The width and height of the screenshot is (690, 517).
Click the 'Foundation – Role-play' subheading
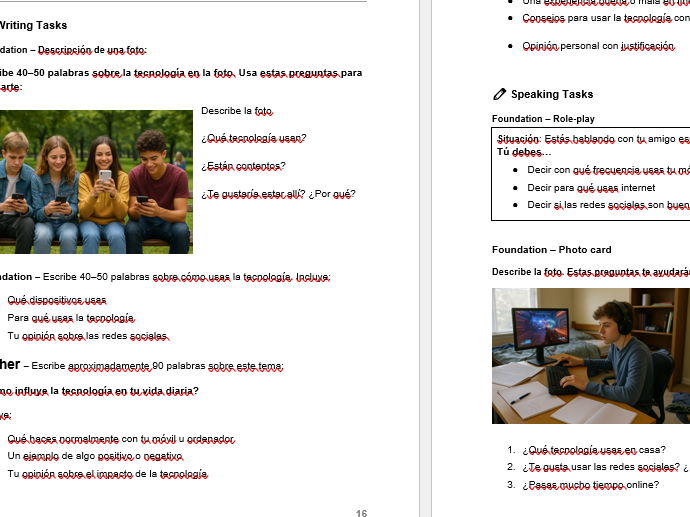pyautogui.click(x=543, y=119)
